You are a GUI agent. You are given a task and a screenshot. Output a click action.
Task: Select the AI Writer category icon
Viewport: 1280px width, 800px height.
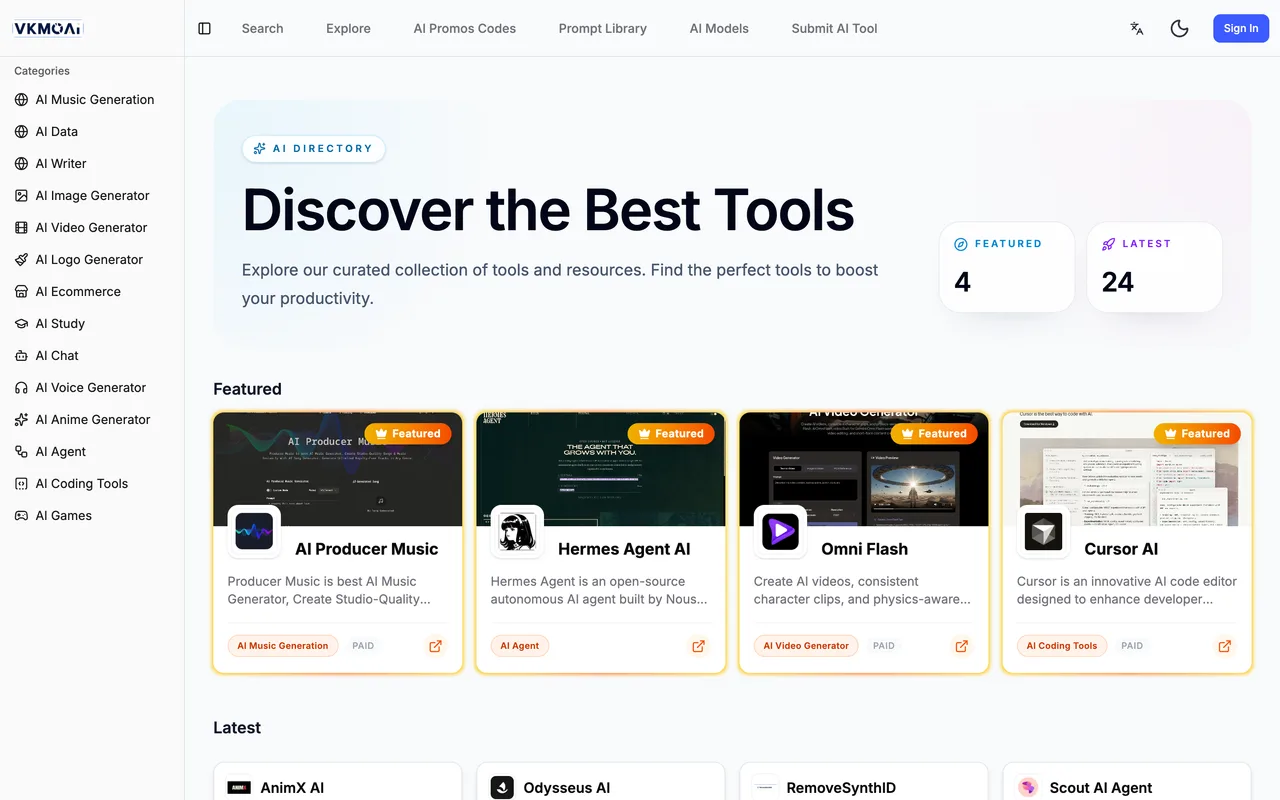coord(21,164)
